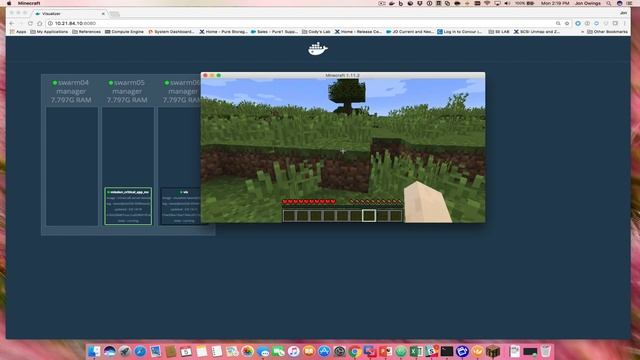The image size is (640, 360).
Task: Open the Wi-Fi status menu
Action: pos(487,3)
